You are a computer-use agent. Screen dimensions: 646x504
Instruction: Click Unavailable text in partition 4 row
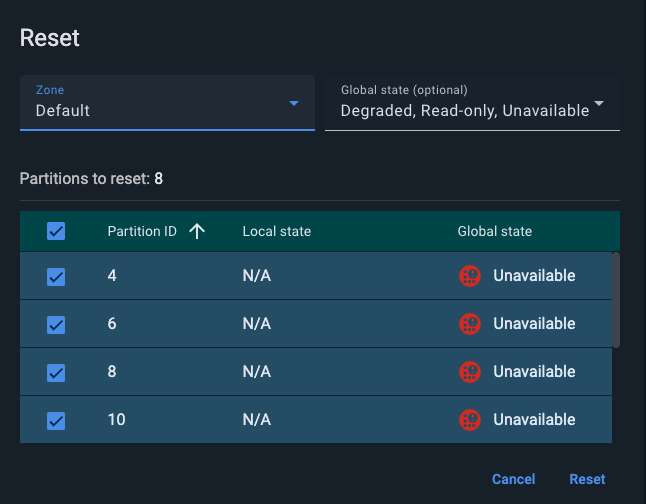click(x=534, y=276)
